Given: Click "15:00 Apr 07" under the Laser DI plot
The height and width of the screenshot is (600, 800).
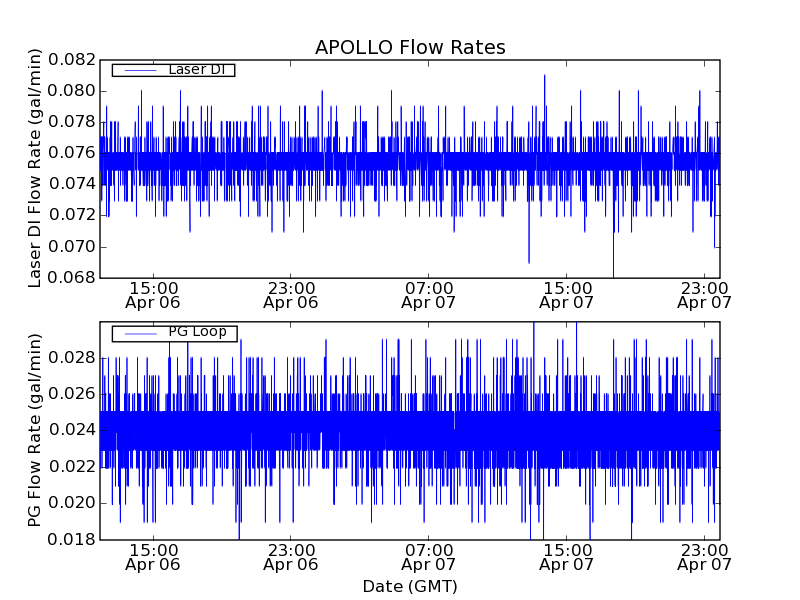Looking at the screenshot, I should point(566,295).
